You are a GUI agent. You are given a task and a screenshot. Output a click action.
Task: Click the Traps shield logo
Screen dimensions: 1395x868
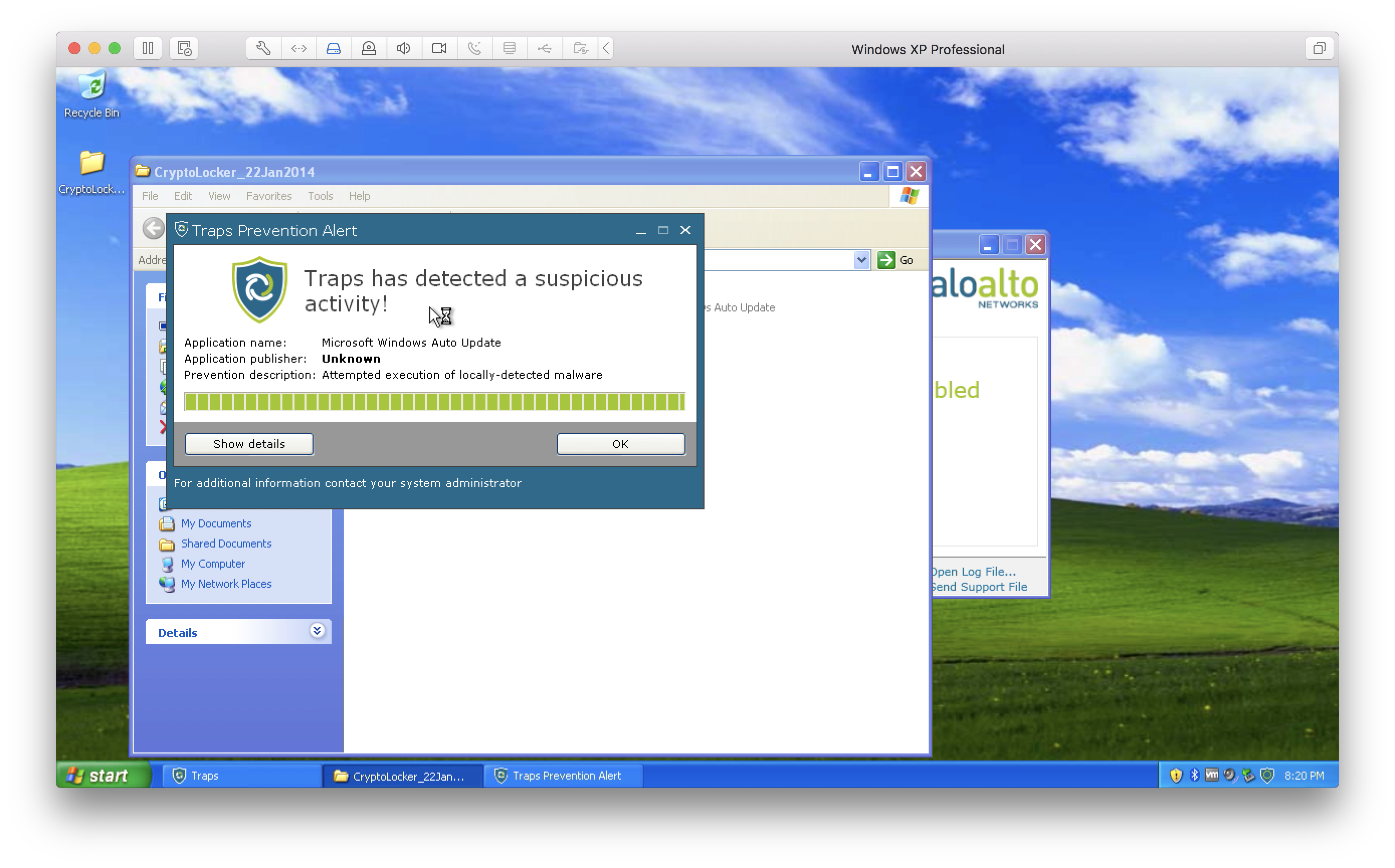click(260, 289)
